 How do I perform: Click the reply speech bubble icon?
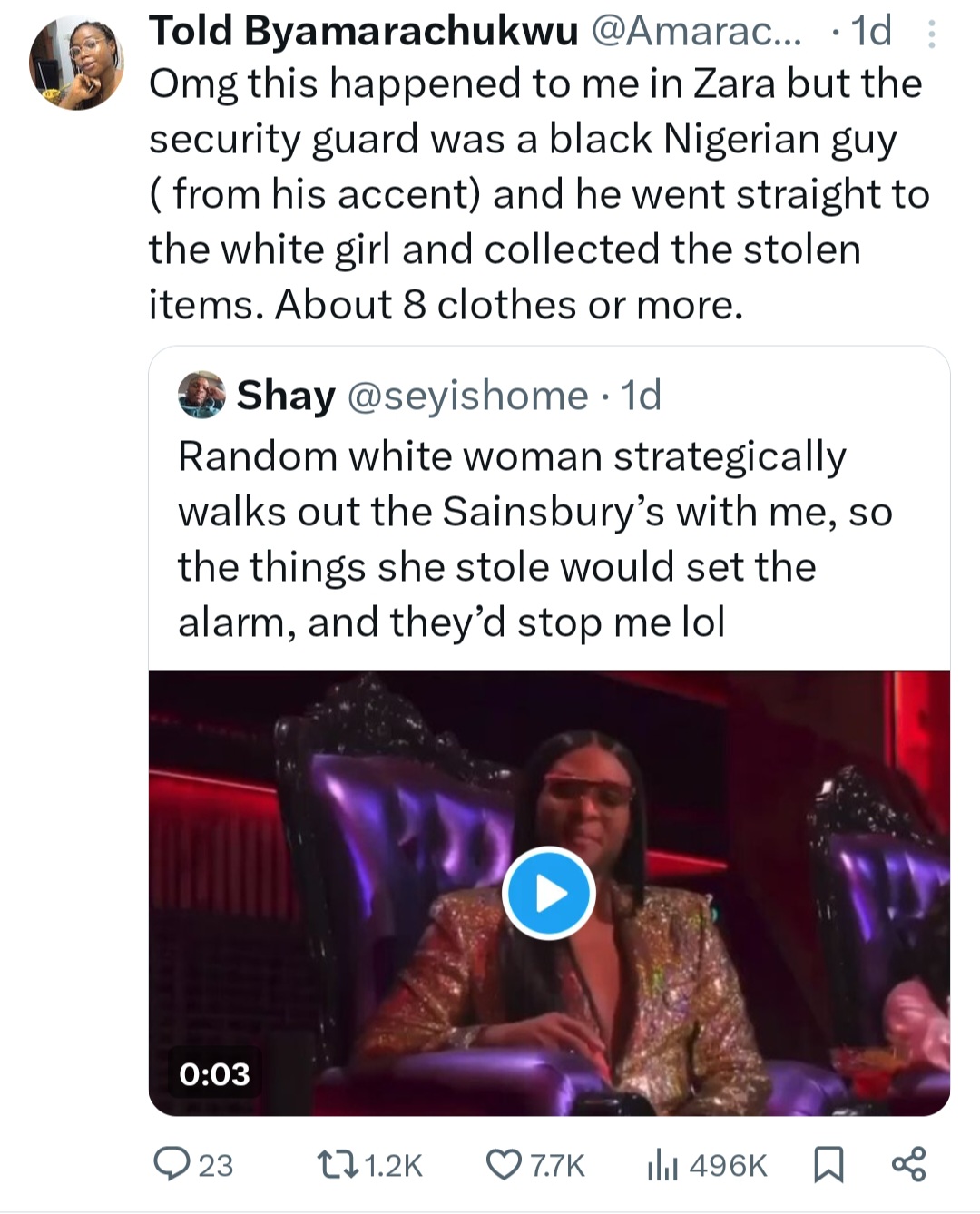click(x=170, y=1163)
